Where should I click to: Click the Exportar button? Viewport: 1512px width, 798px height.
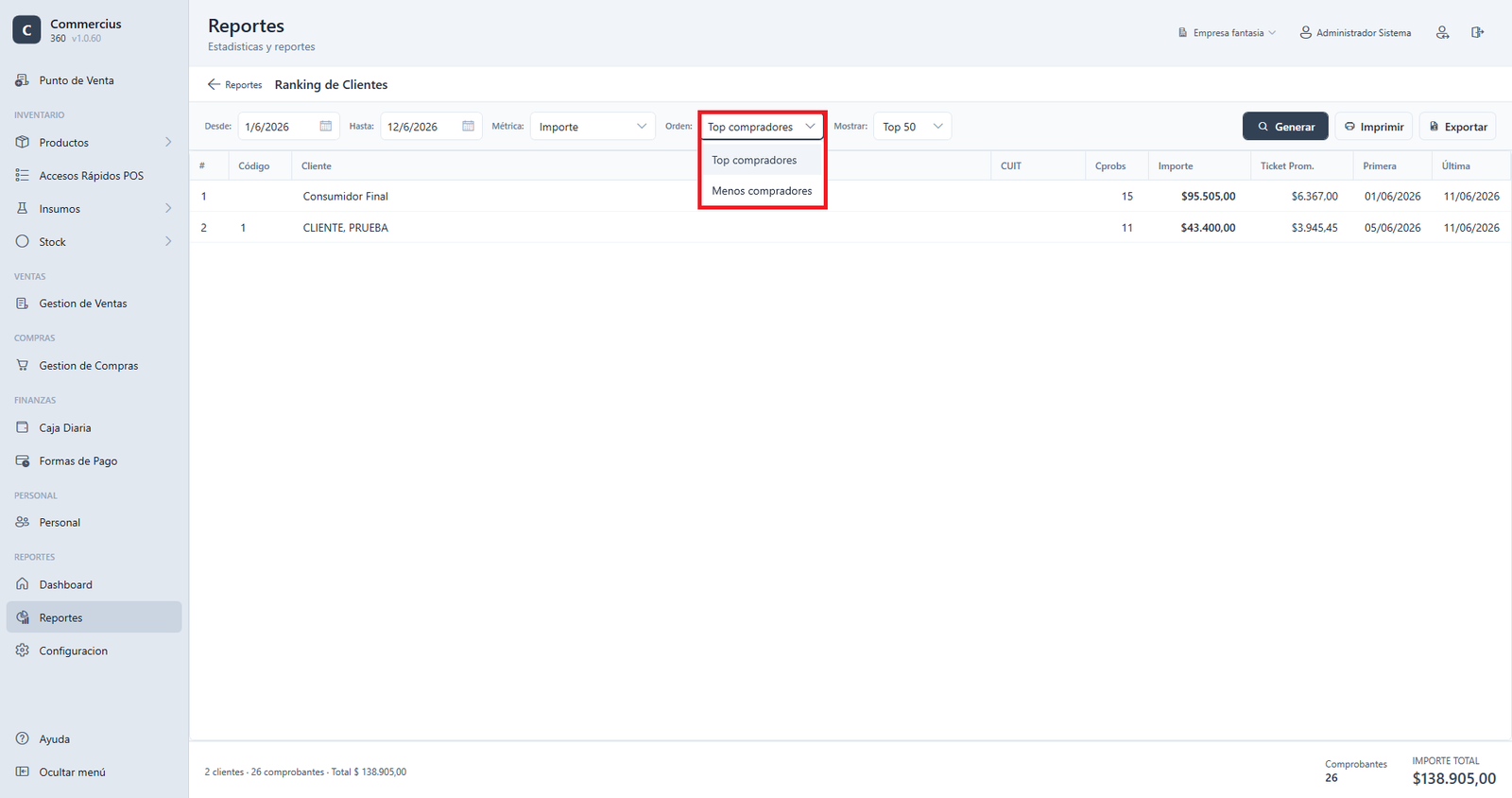pos(1457,127)
